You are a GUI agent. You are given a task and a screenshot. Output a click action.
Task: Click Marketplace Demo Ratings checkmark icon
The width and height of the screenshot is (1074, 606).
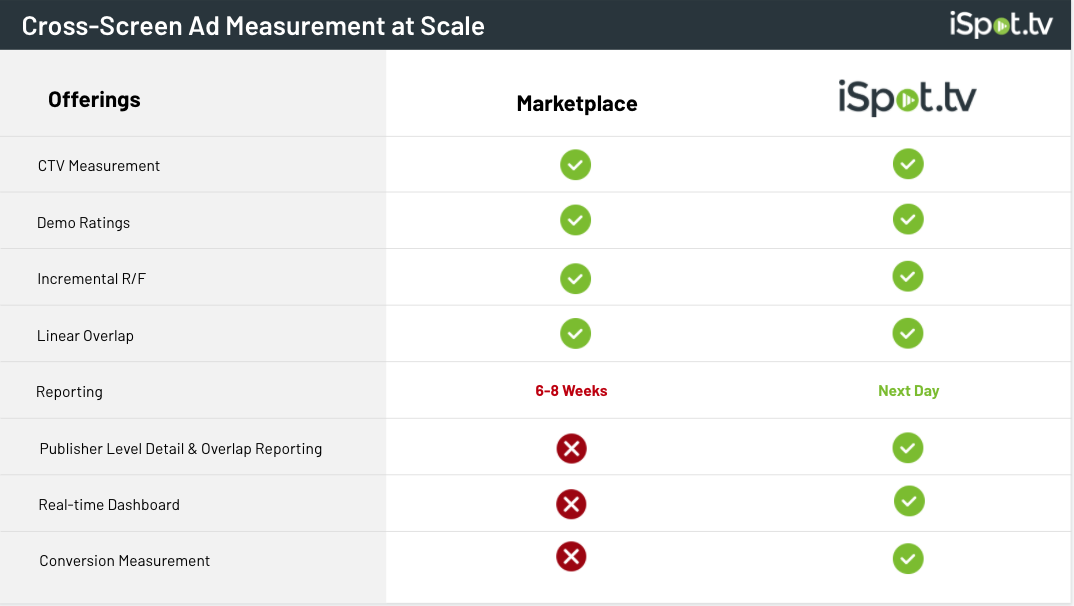click(575, 220)
